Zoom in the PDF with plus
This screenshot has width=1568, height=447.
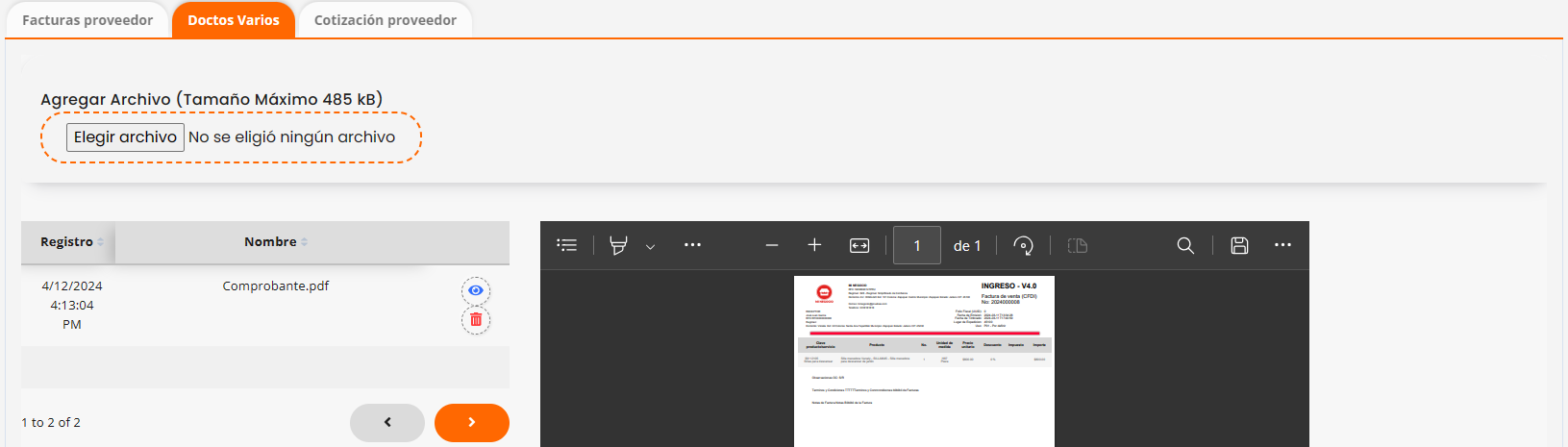814,245
